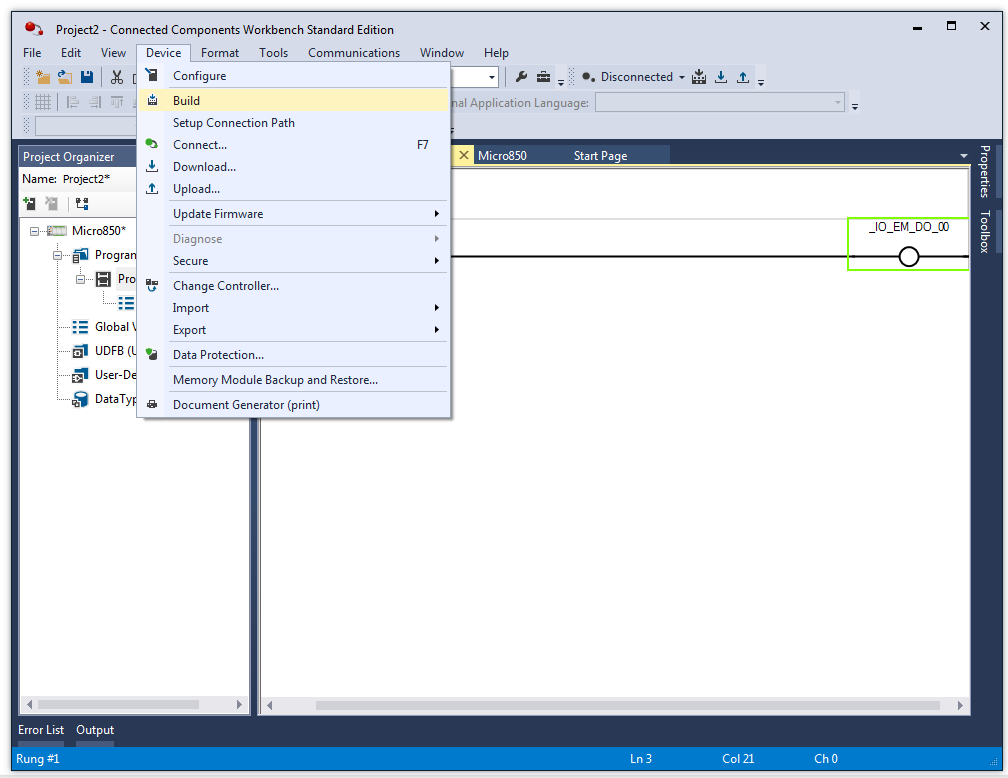Click the ladder editor horizontal scrollbar
Viewport: 1008px width, 778px height.
point(627,705)
